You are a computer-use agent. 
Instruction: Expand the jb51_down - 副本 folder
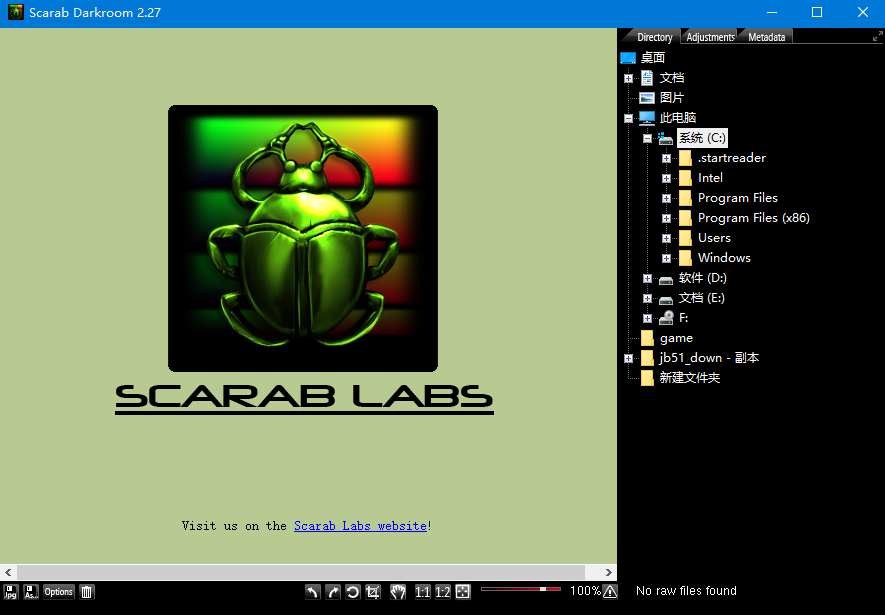628,358
